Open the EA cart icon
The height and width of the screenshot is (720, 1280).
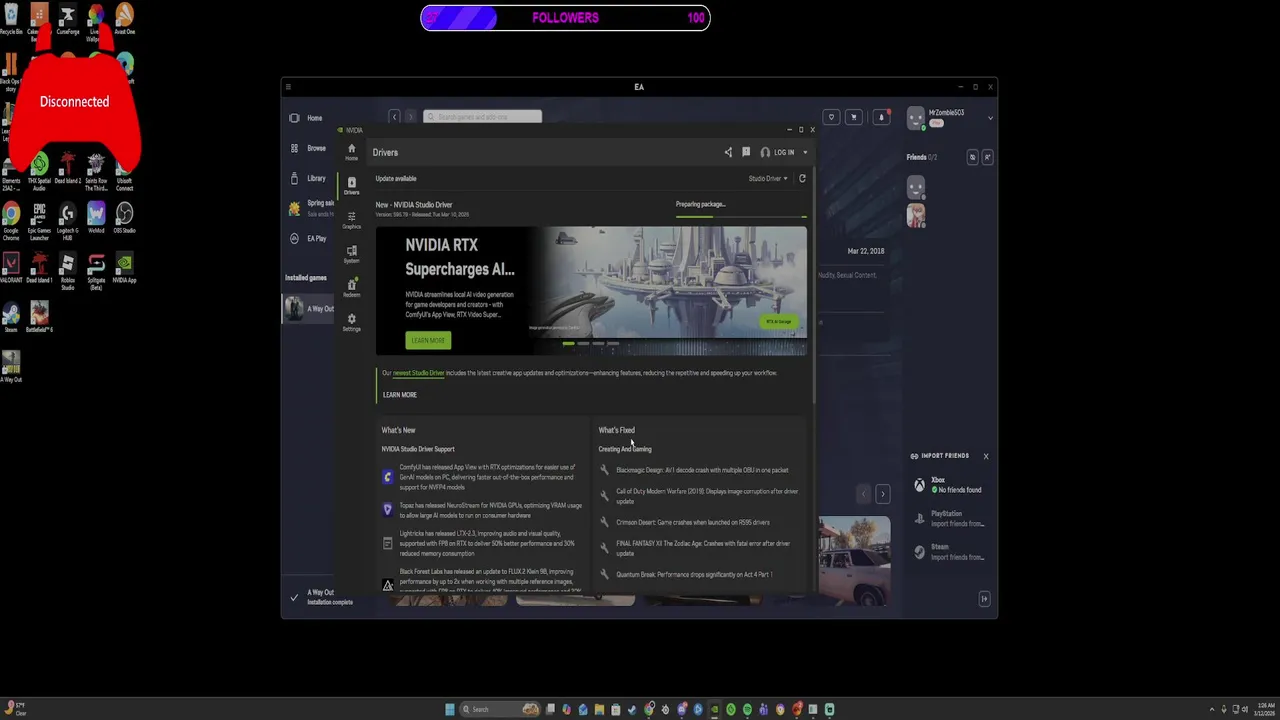[x=854, y=117]
